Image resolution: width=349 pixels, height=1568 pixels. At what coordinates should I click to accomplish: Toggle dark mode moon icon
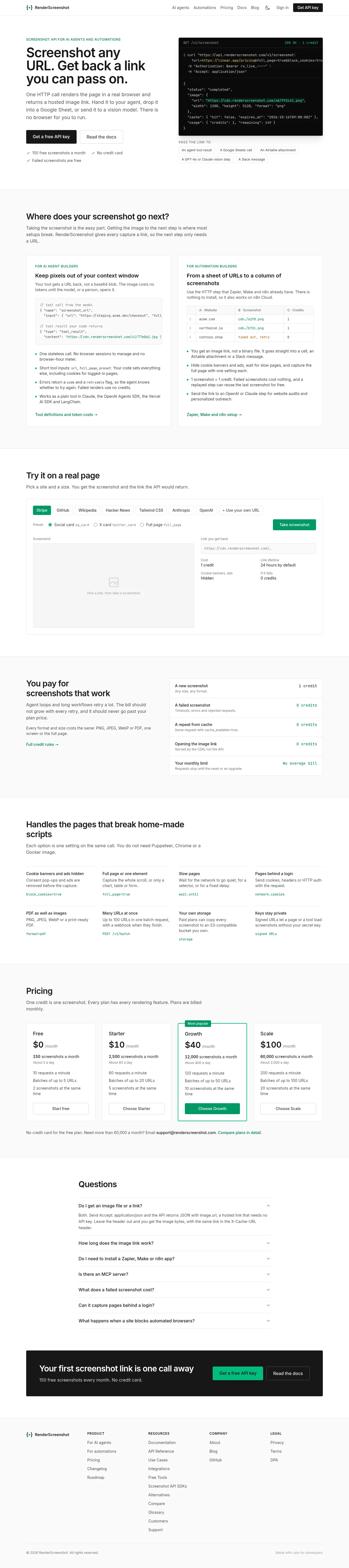point(267,8)
